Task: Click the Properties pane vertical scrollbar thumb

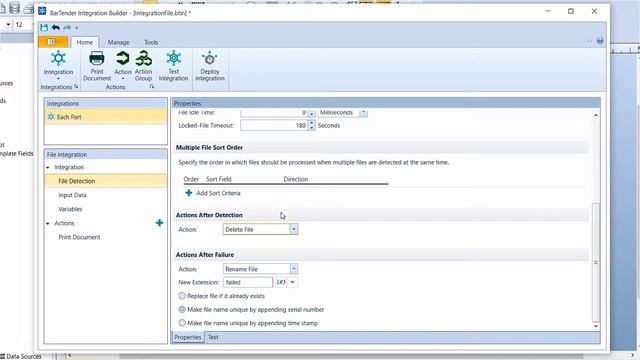Action: (x=596, y=262)
